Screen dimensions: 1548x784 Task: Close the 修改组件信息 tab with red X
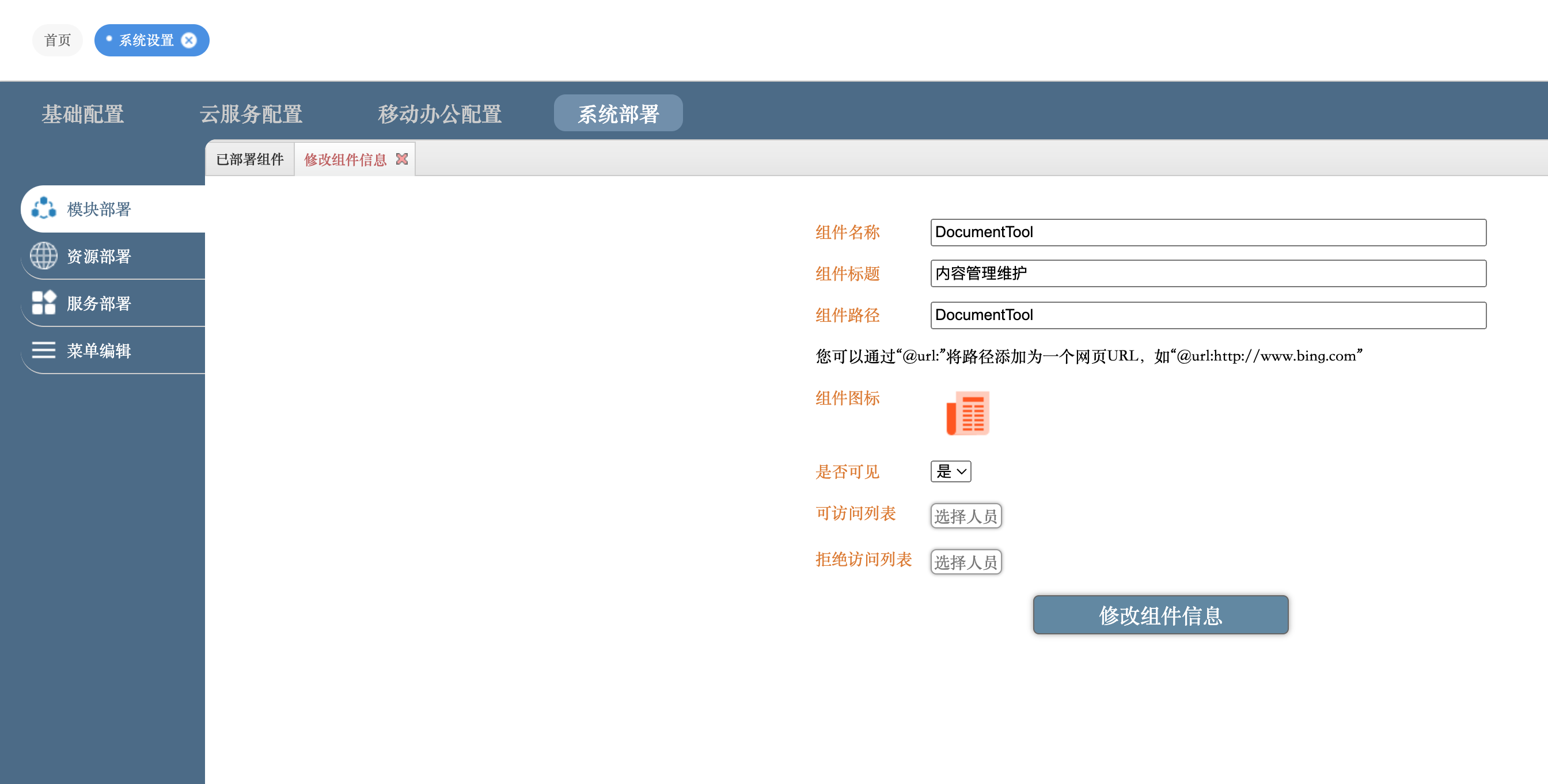tap(402, 159)
